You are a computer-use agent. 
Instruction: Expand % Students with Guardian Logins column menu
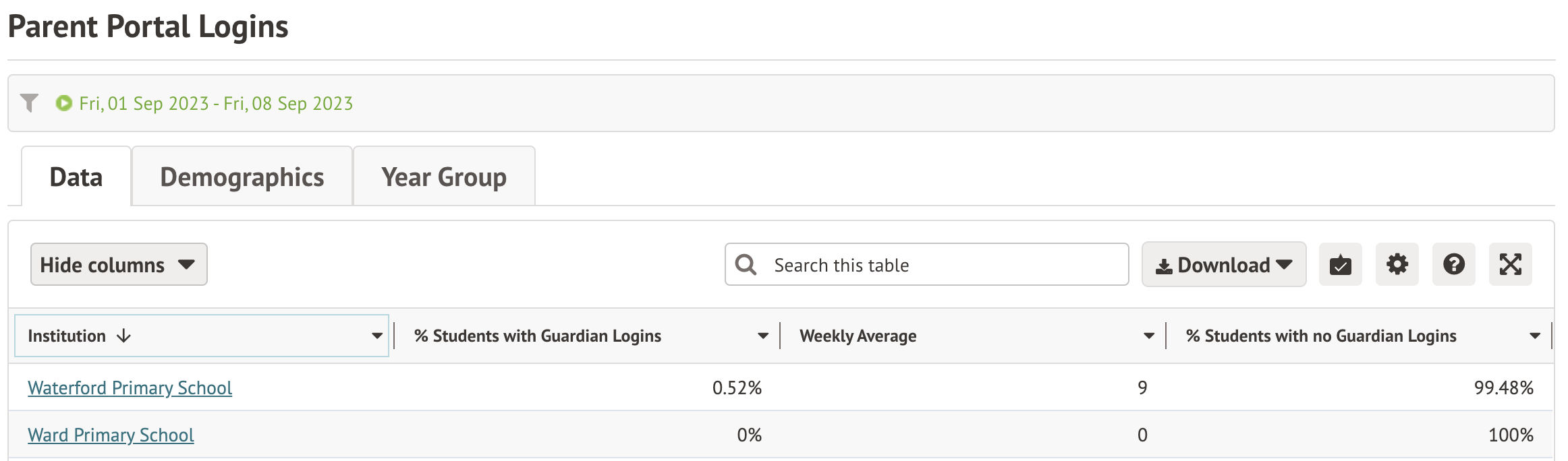[x=762, y=336]
